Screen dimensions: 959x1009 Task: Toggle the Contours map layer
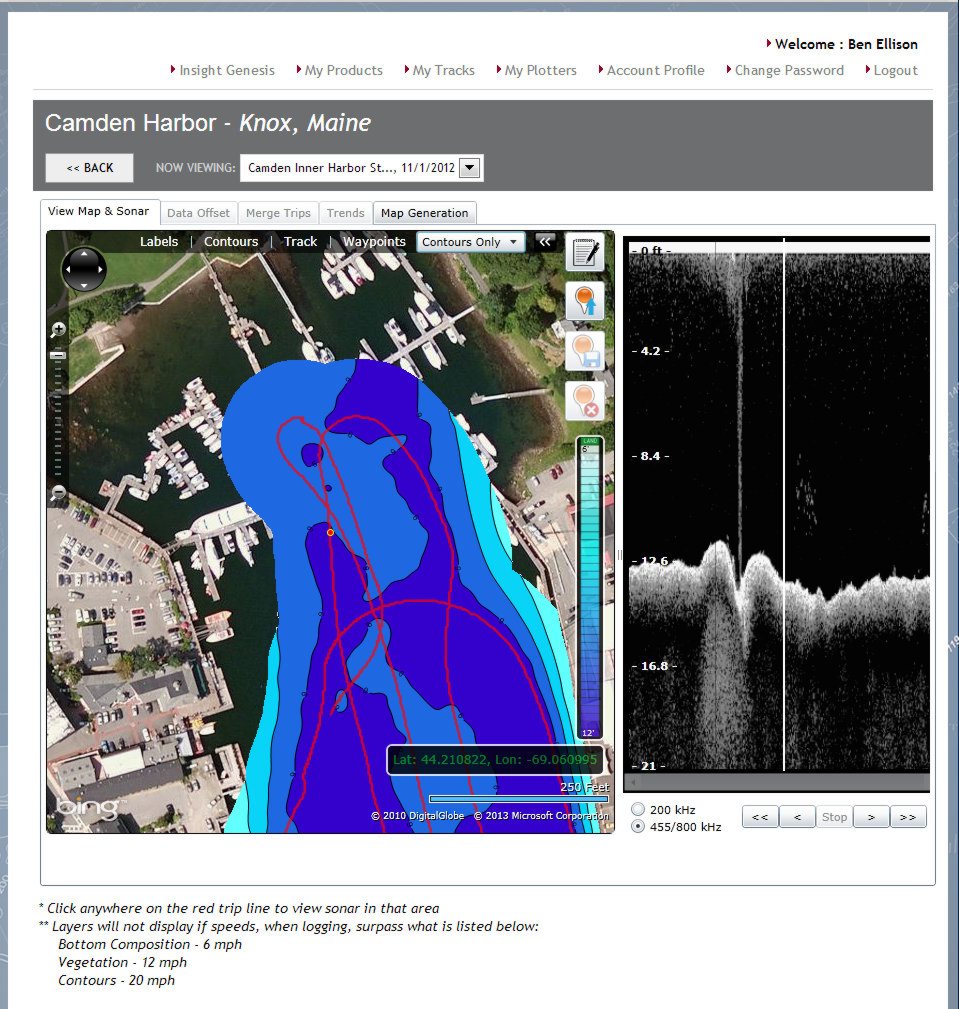pyautogui.click(x=231, y=242)
